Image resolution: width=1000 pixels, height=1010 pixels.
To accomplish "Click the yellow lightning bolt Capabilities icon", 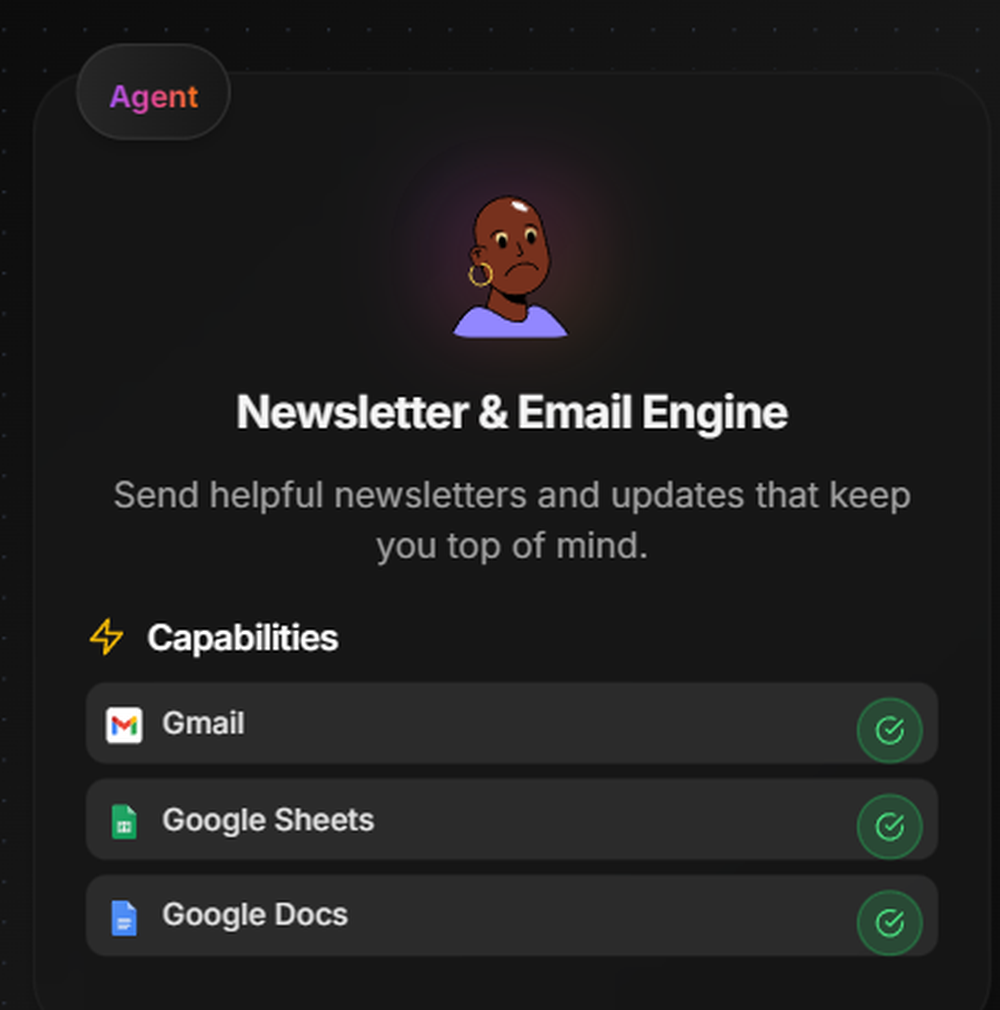I will 106,637.
